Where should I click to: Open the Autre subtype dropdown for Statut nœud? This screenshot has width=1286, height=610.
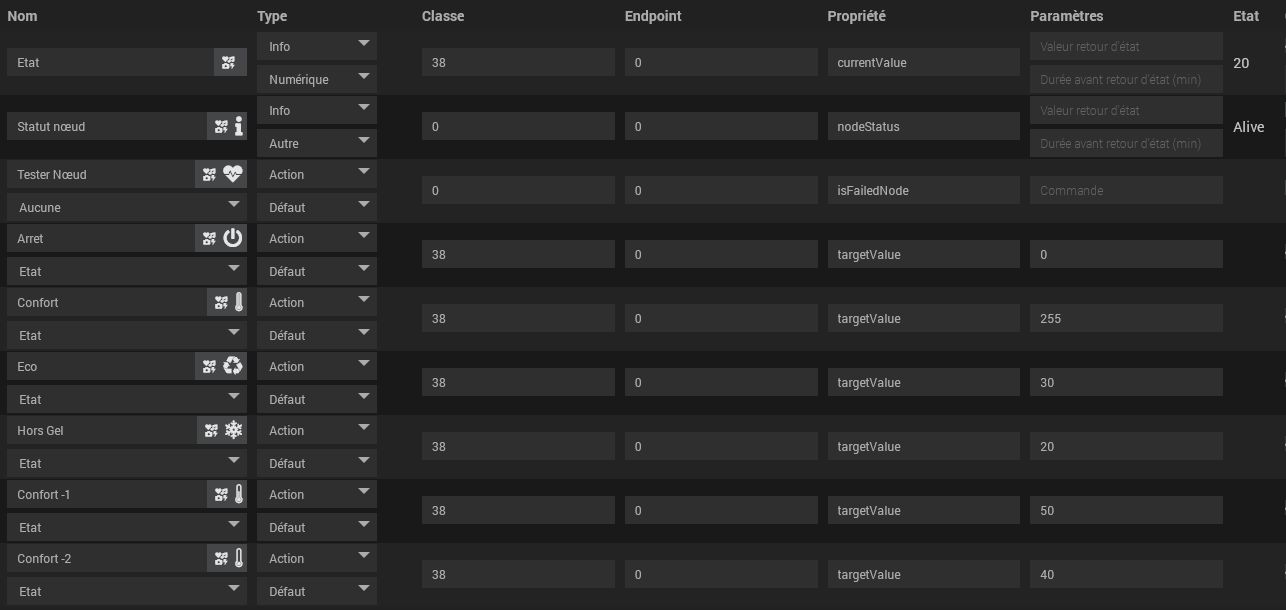tap(317, 143)
